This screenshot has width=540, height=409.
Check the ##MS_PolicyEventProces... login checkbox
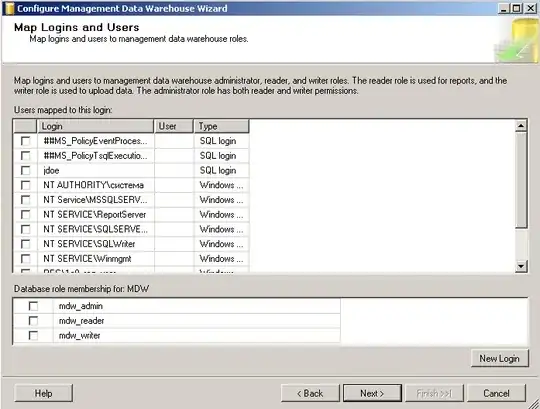(x=25, y=141)
